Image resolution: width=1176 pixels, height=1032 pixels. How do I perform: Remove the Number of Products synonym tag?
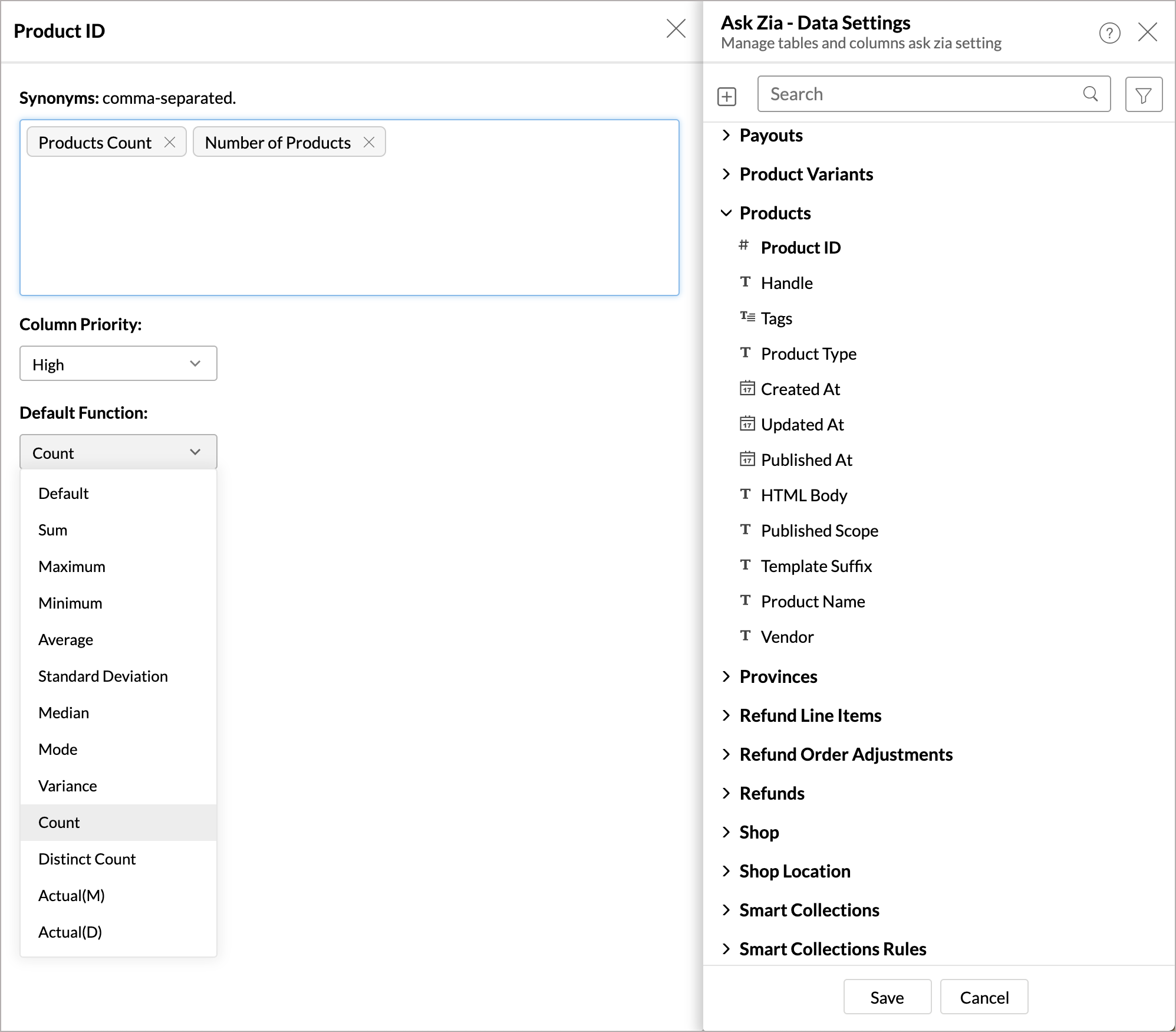pos(369,142)
